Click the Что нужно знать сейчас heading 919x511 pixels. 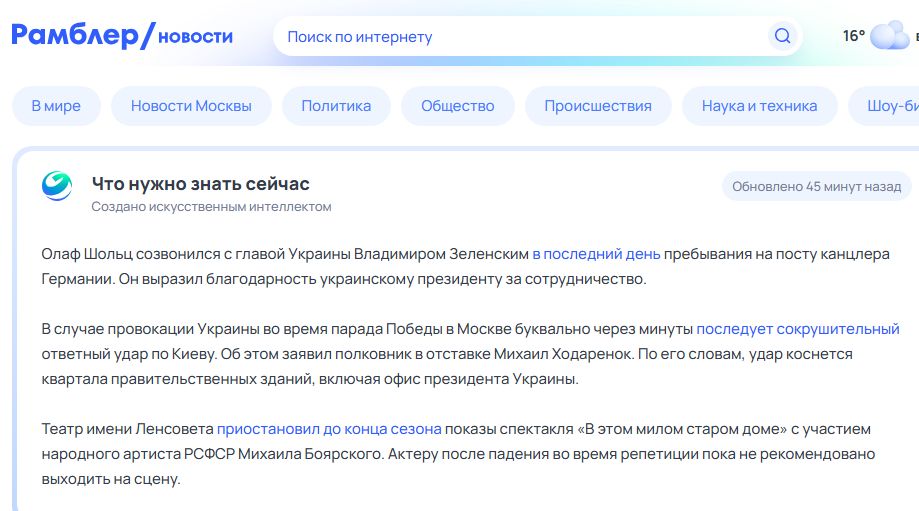click(200, 184)
